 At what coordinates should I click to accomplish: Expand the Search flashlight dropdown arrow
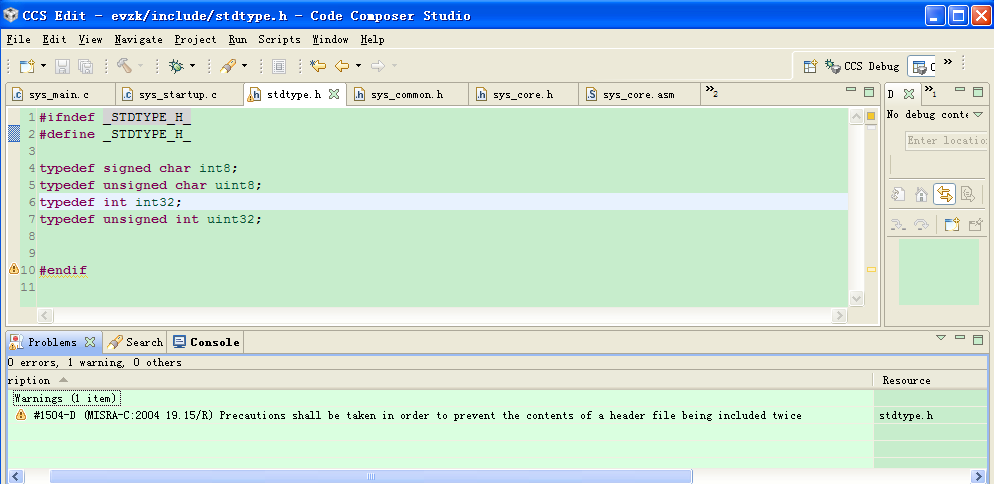[244, 65]
